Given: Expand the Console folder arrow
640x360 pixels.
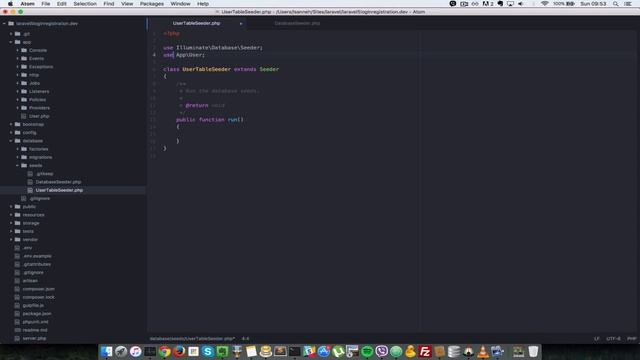Looking at the screenshot, I should 18,50.
